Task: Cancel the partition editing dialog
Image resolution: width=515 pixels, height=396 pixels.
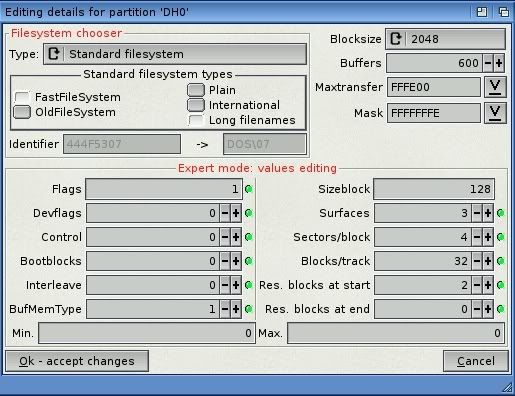Action: coord(476,361)
